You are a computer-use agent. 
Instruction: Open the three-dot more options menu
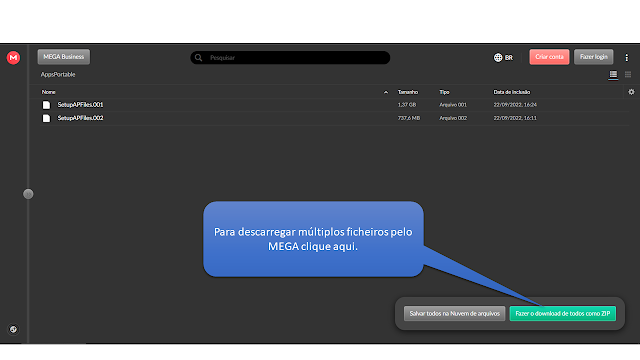pos(627,58)
